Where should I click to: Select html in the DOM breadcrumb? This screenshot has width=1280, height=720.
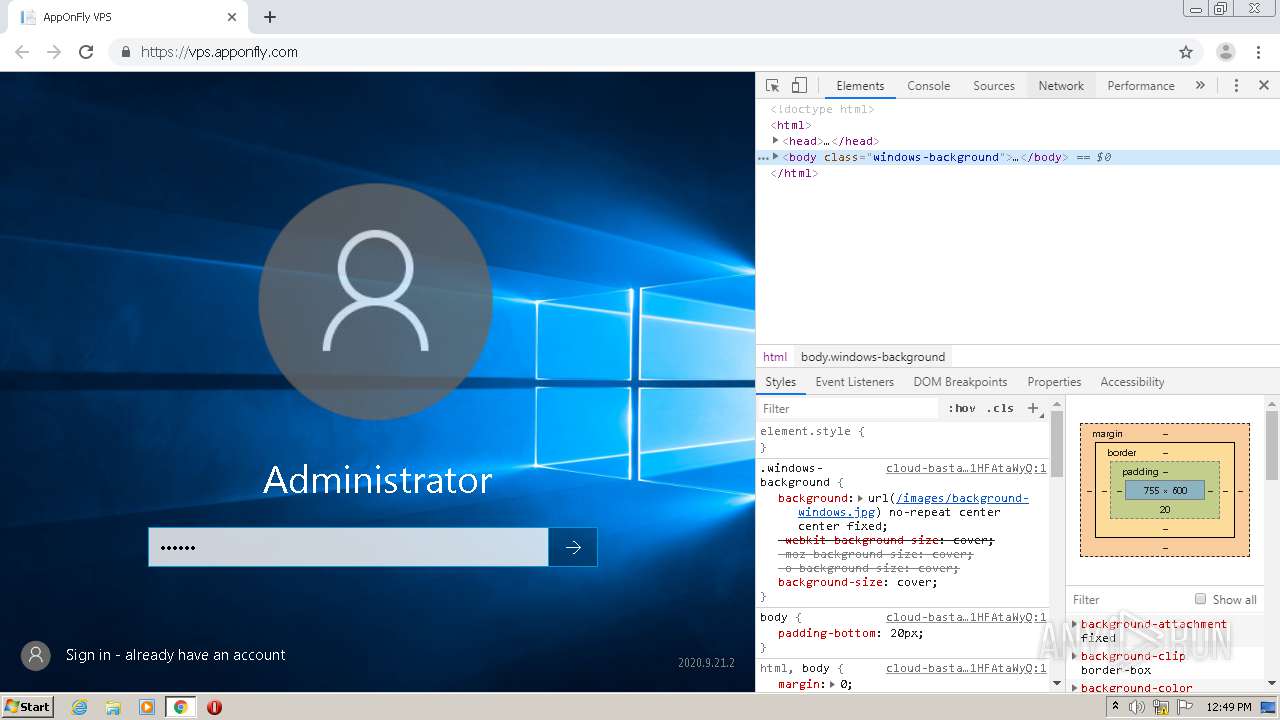pyautogui.click(x=775, y=357)
